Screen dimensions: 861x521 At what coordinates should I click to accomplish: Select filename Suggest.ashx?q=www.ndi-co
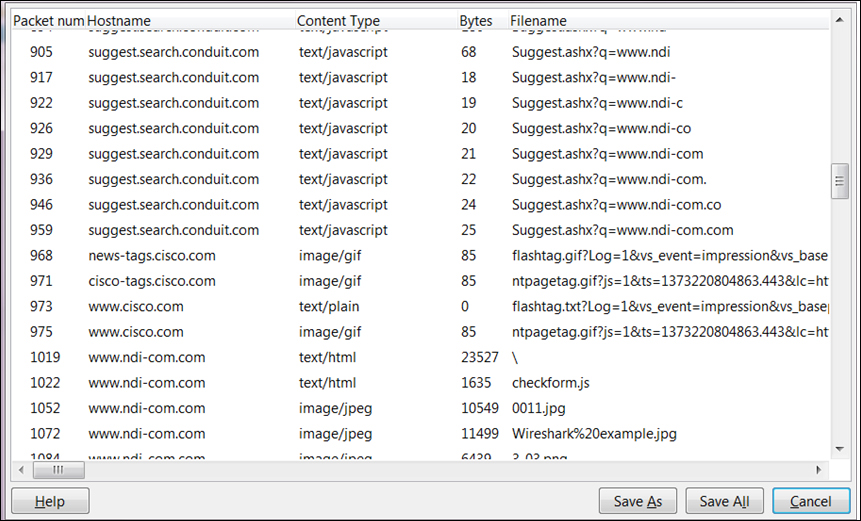click(x=601, y=128)
